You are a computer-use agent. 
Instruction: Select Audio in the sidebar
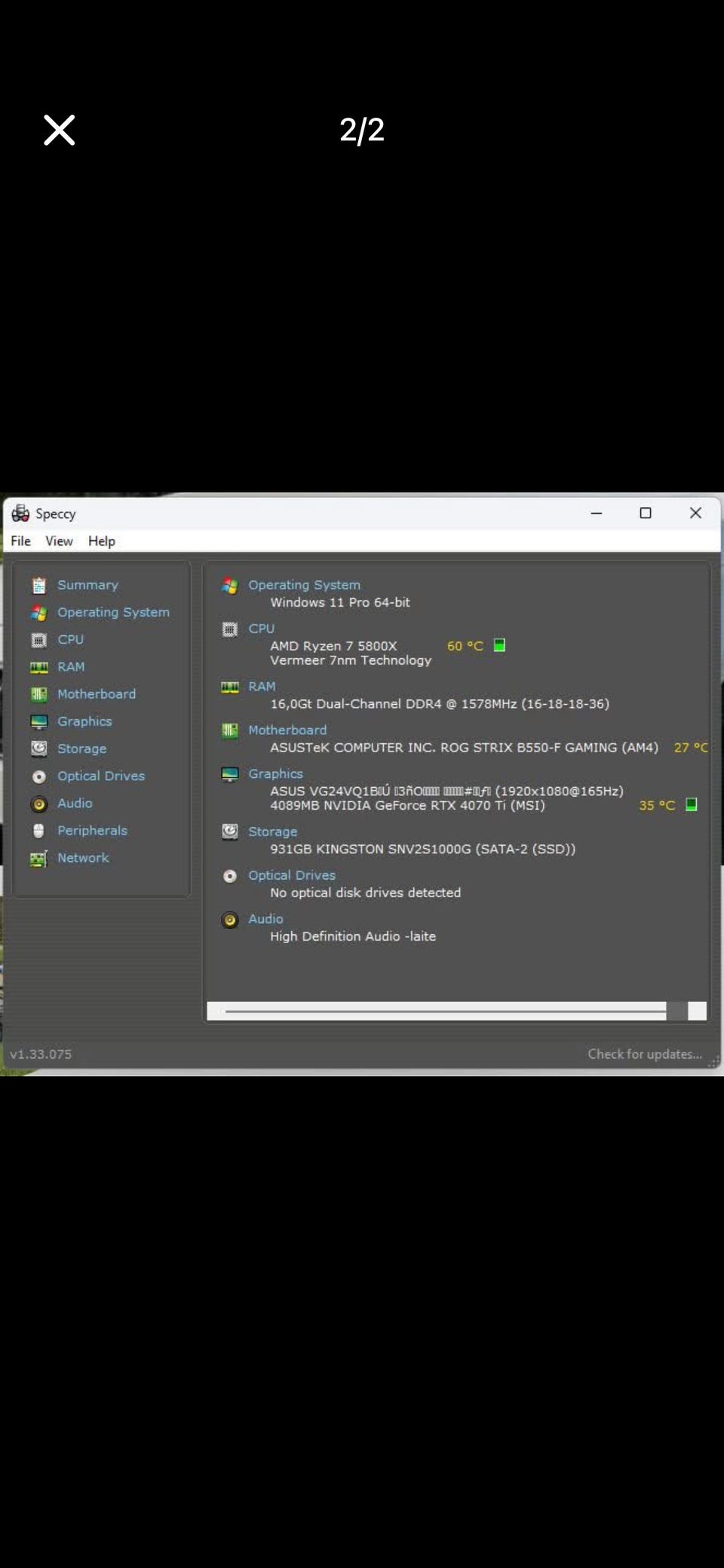pyautogui.click(x=75, y=803)
